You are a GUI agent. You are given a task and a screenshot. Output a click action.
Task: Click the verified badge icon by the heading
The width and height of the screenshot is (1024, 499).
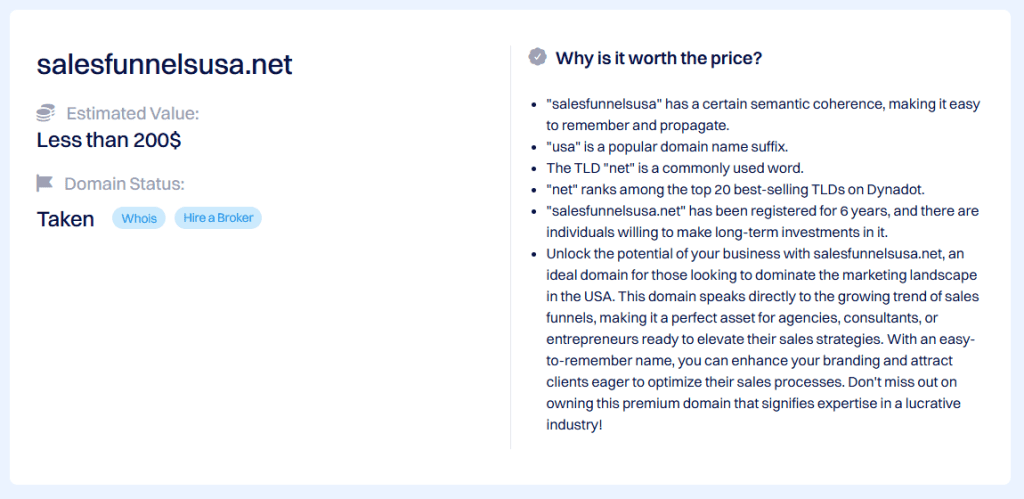pyautogui.click(x=537, y=57)
